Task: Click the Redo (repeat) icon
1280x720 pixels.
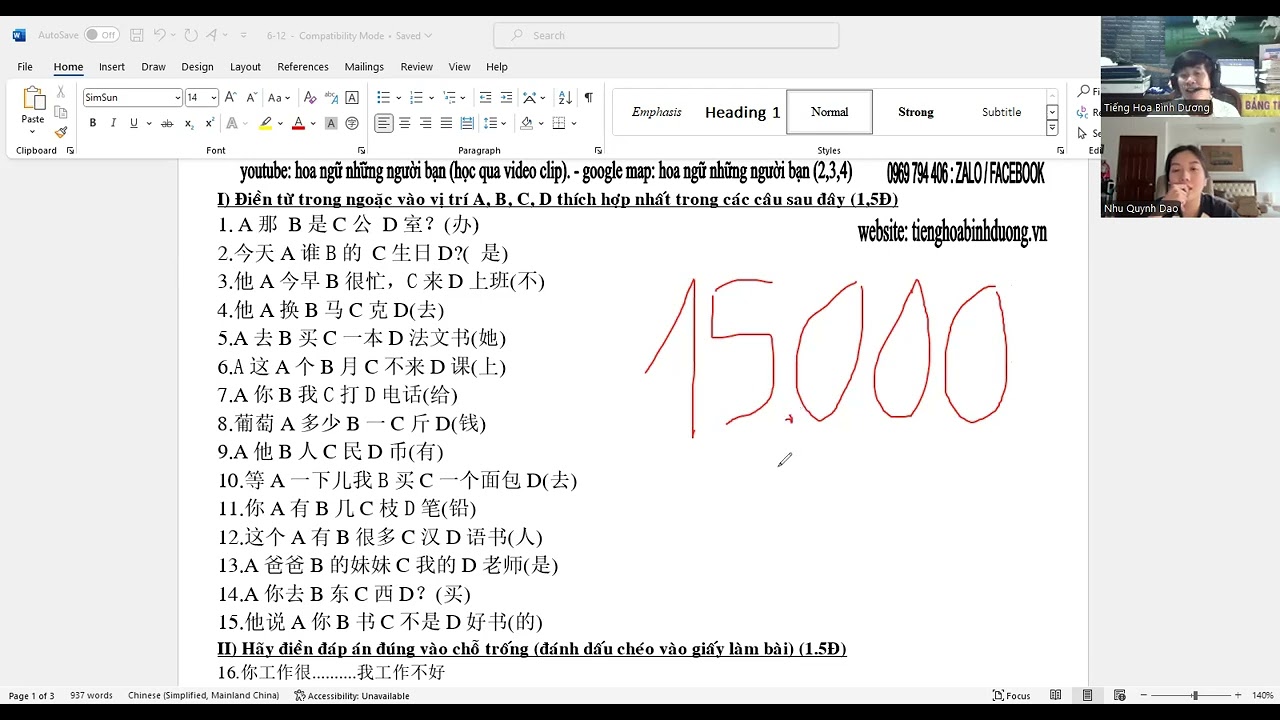Action: tap(190, 35)
